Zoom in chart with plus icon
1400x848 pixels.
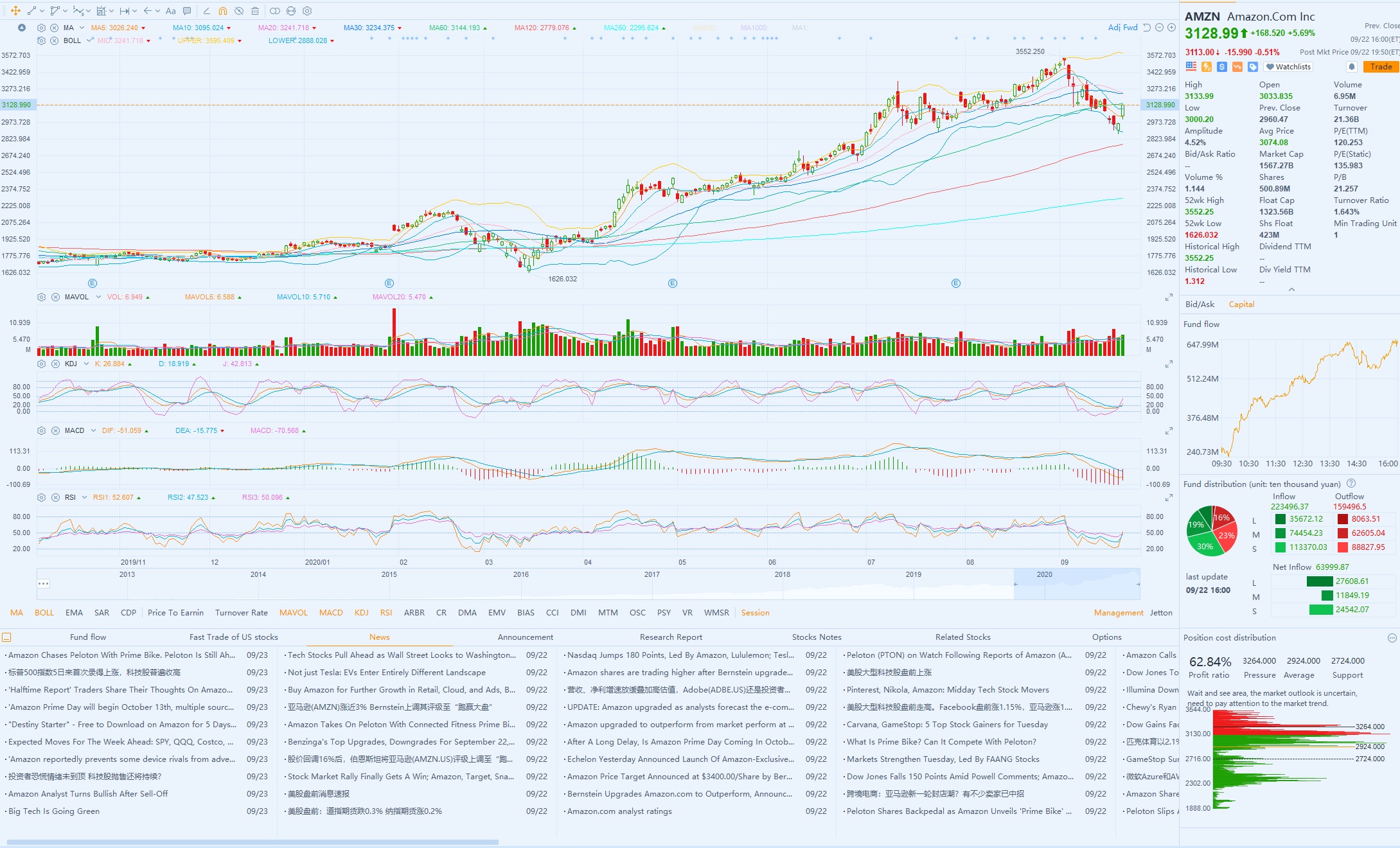(x=1171, y=28)
